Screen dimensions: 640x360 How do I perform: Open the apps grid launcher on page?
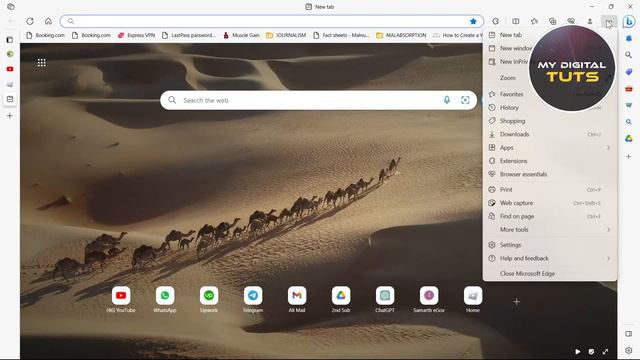coord(42,62)
